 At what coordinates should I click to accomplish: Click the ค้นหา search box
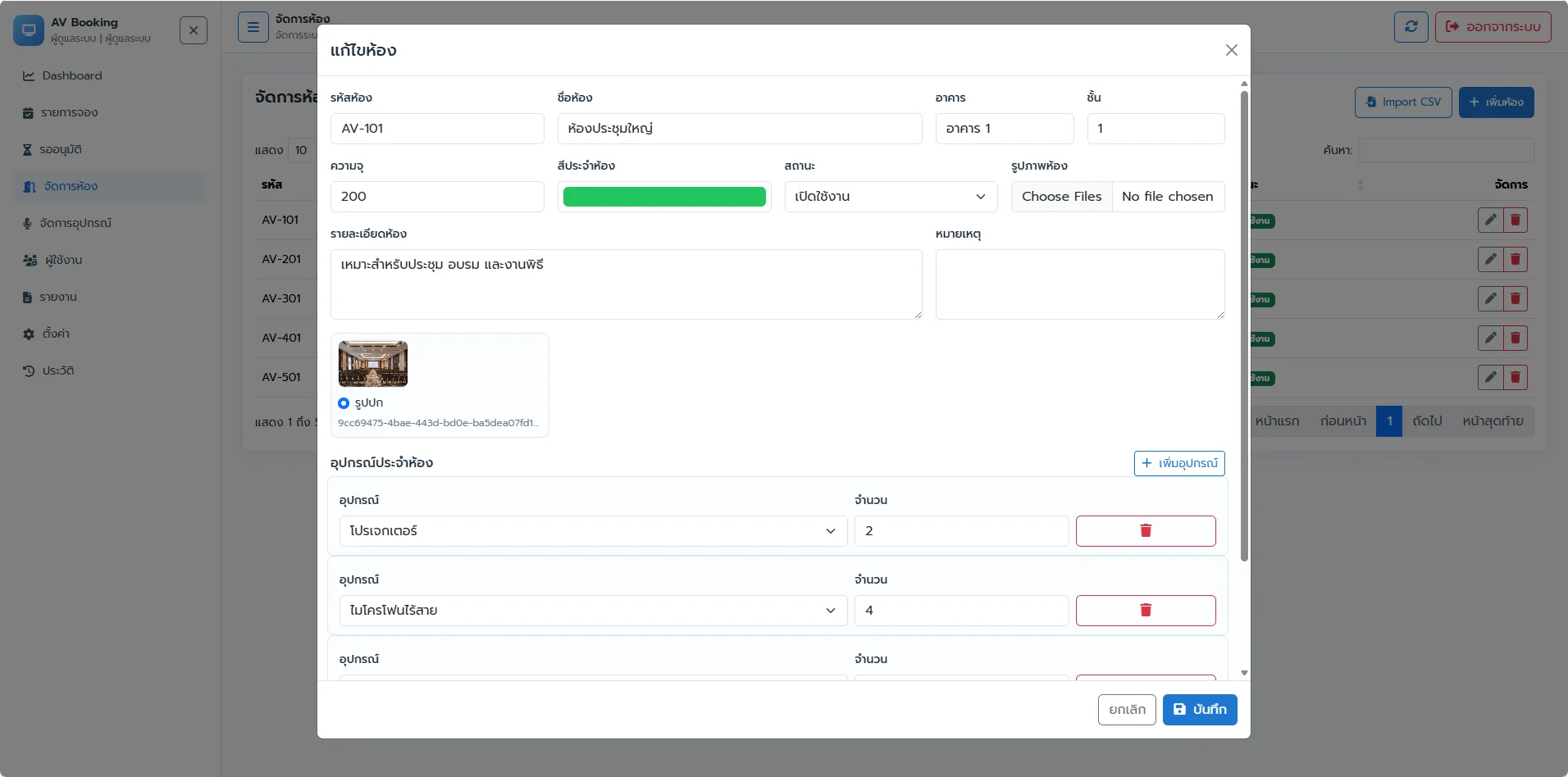coord(1446,150)
